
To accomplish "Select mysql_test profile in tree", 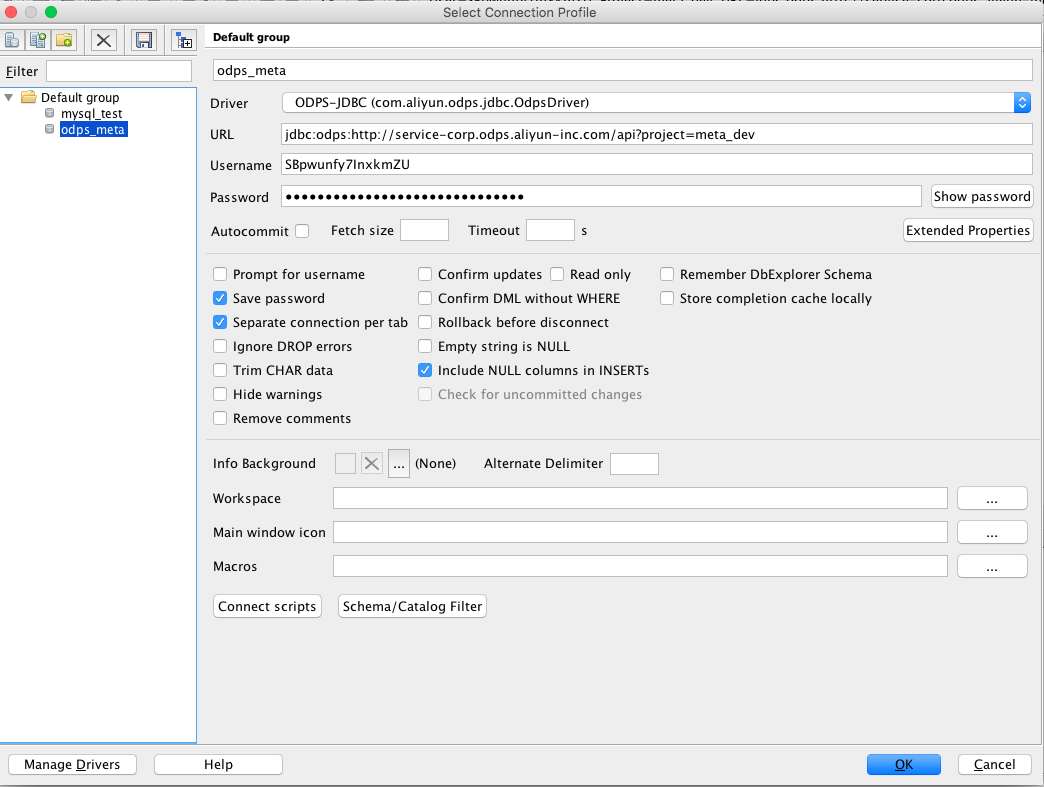I will pos(91,113).
